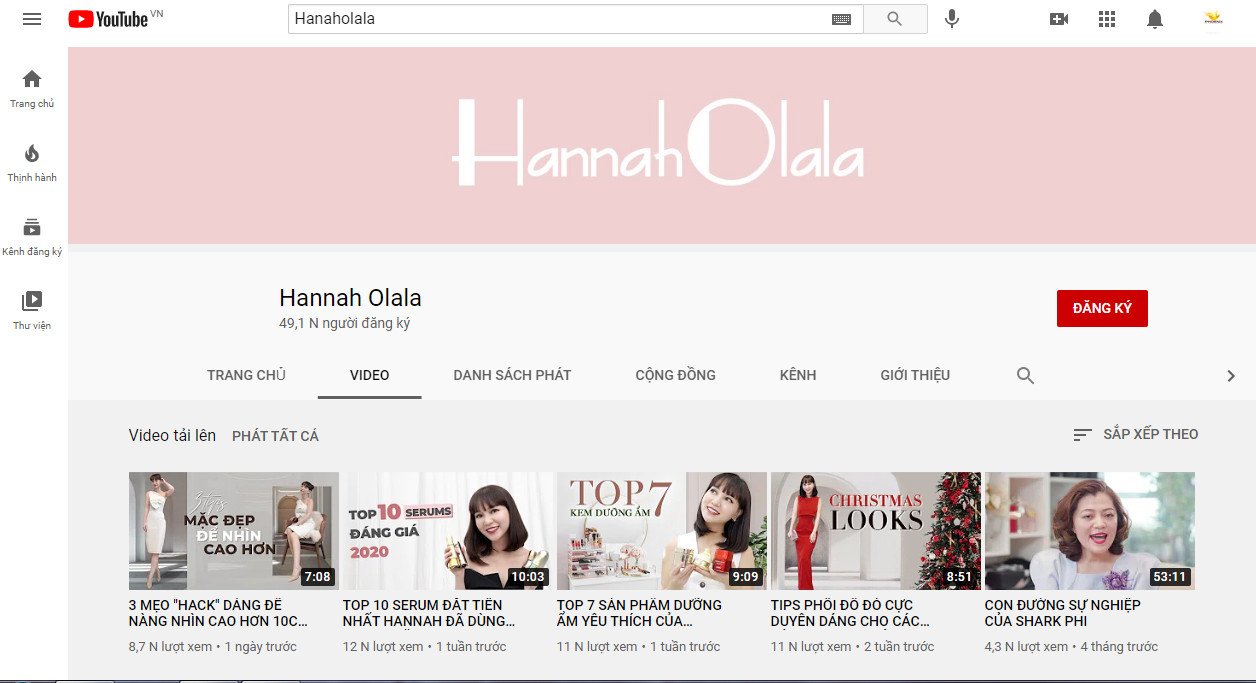Start voice search with microphone icon

coord(952,19)
